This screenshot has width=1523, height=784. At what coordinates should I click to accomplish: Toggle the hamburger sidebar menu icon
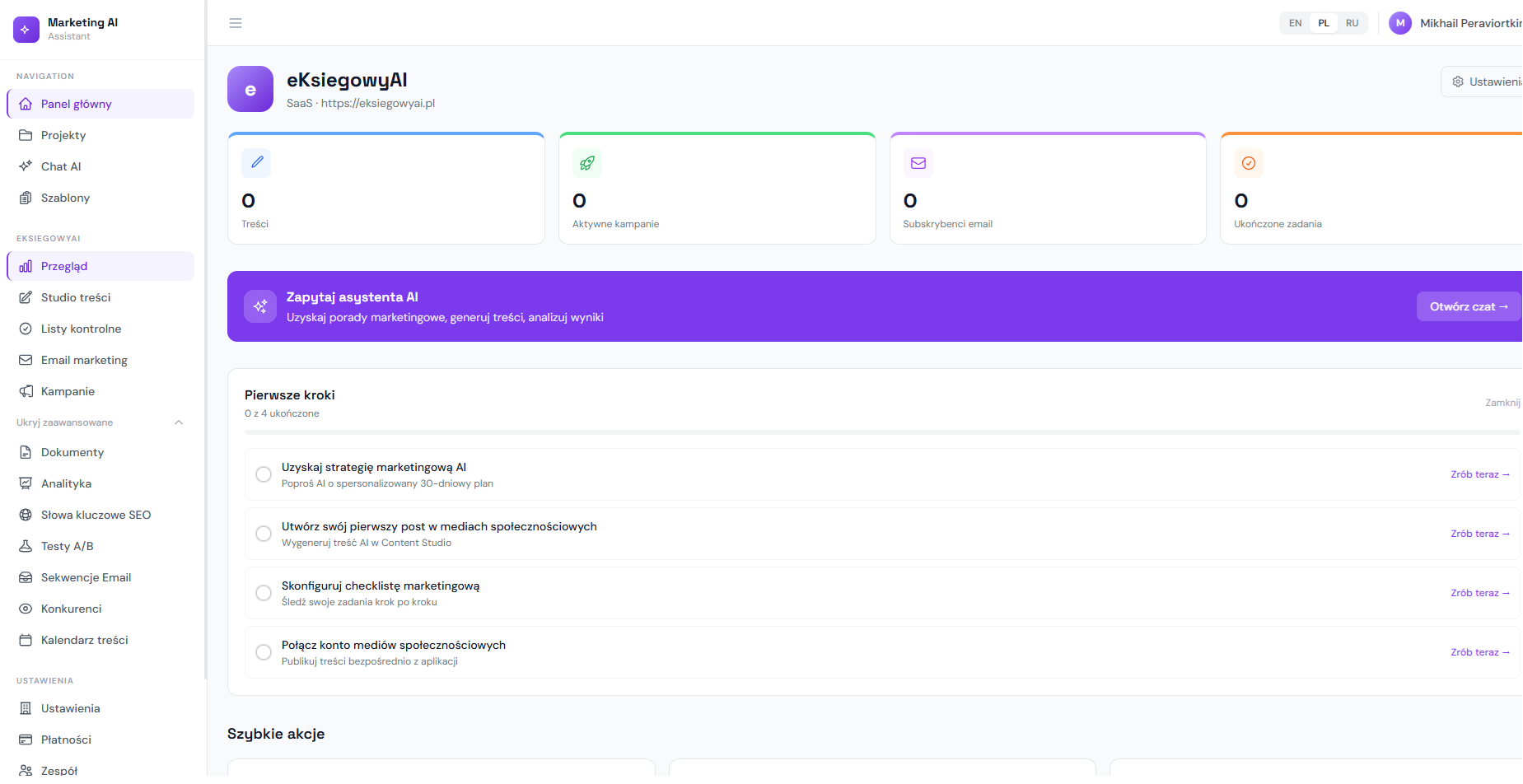click(236, 23)
